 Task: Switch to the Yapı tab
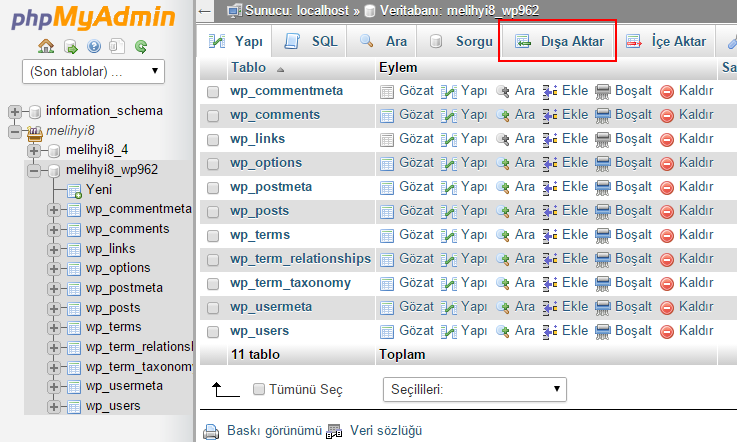[x=235, y=41]
